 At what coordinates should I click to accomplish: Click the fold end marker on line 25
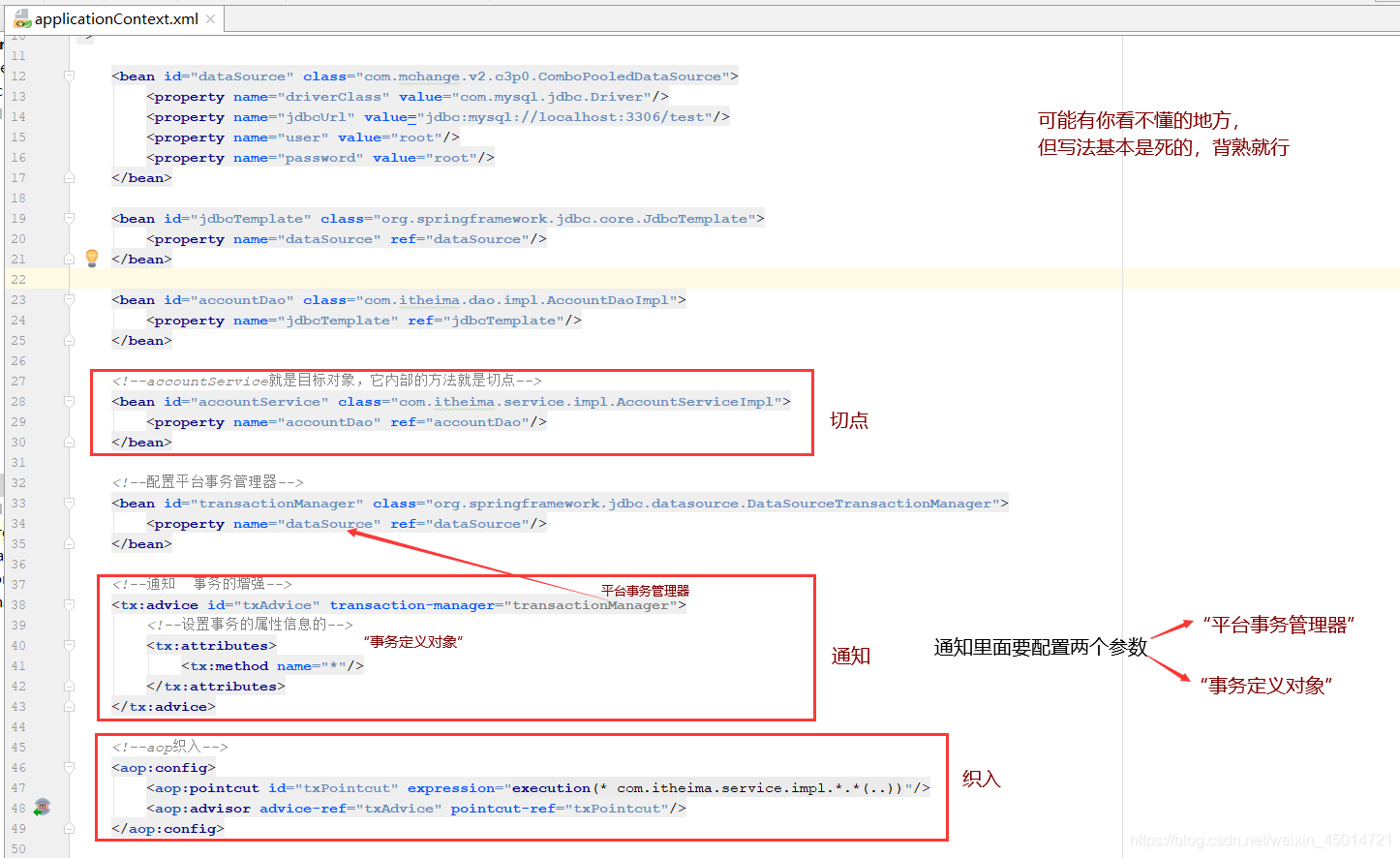[x=69, y=340]
